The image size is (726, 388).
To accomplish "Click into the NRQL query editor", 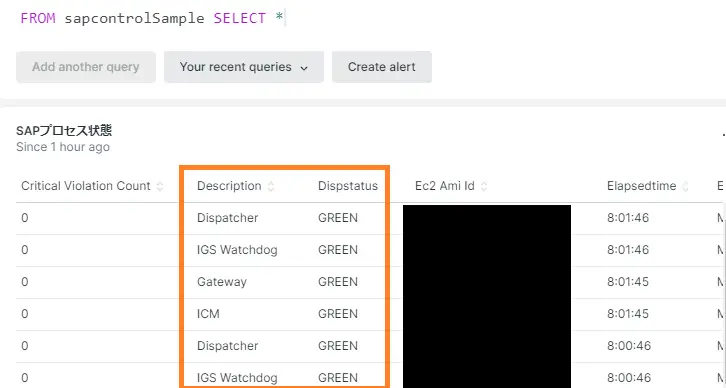I will click(x=361, y=19).
